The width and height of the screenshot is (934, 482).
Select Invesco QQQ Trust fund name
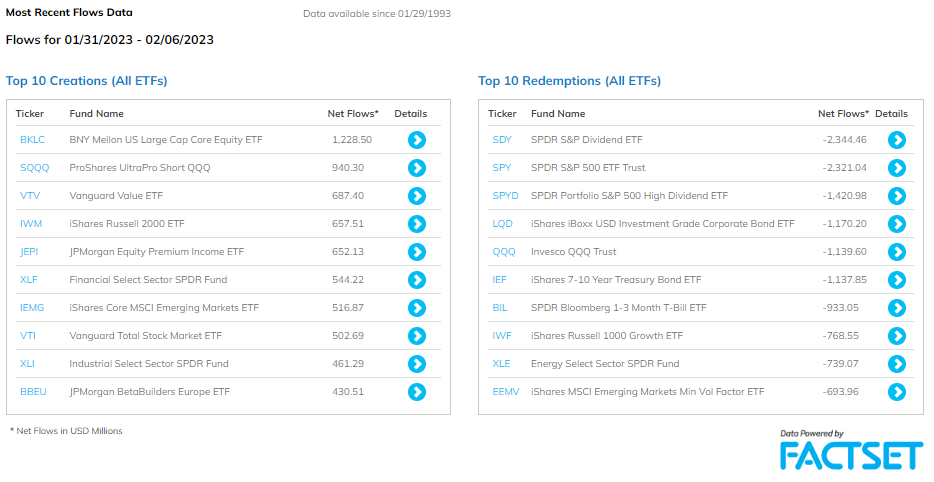(574, 252)
